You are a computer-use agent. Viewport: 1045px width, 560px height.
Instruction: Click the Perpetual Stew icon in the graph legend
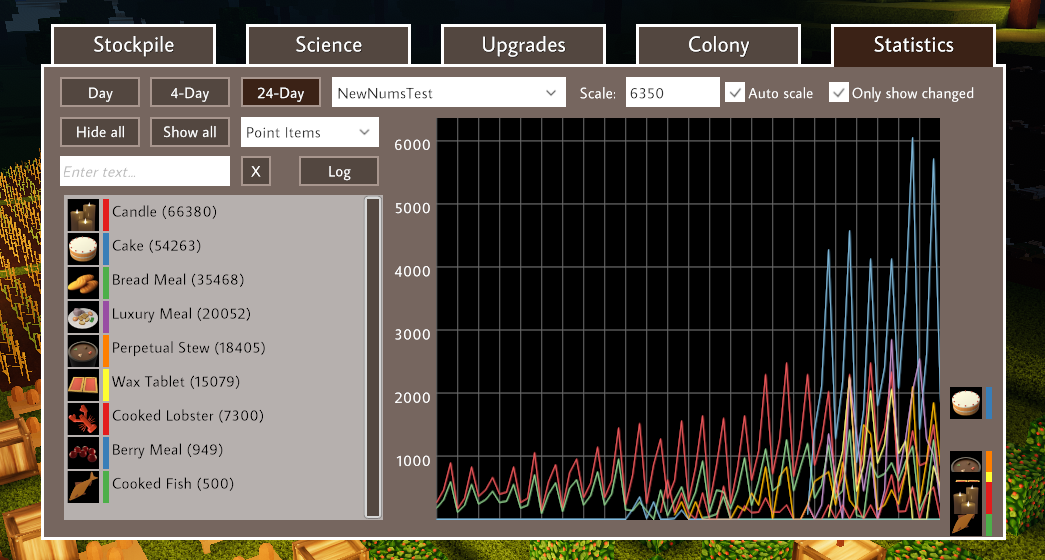pos(966,461)
